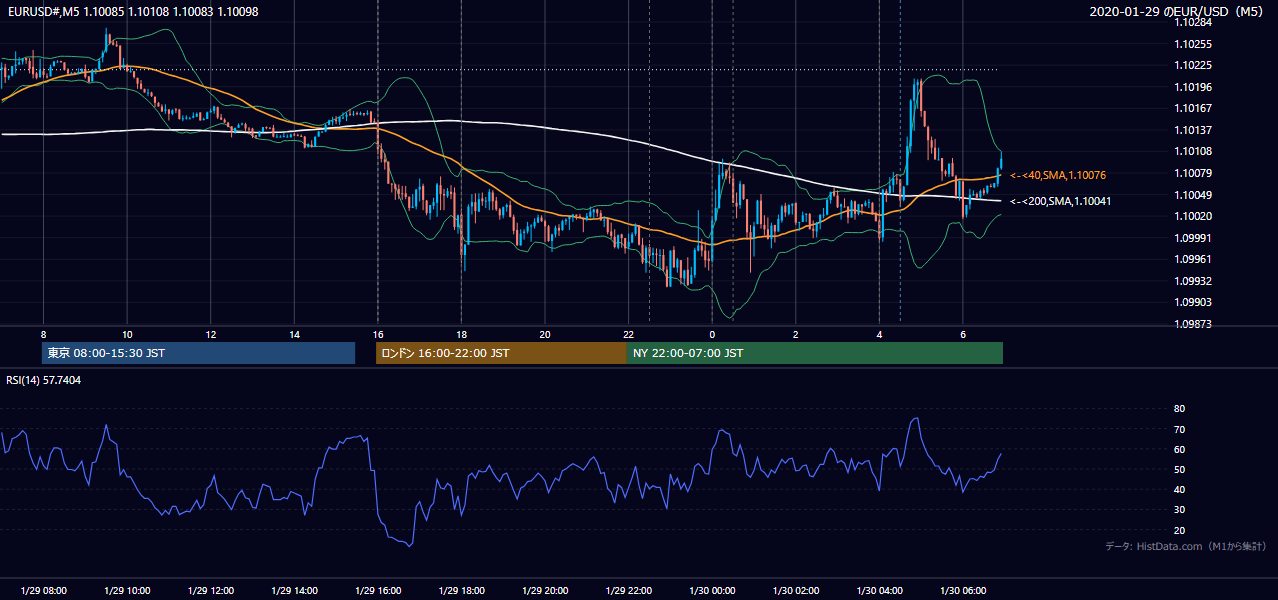This screenshot has width=1278, height=600.
Task: Click the 1/29 16:00 time label
Action: coord(378,591)
